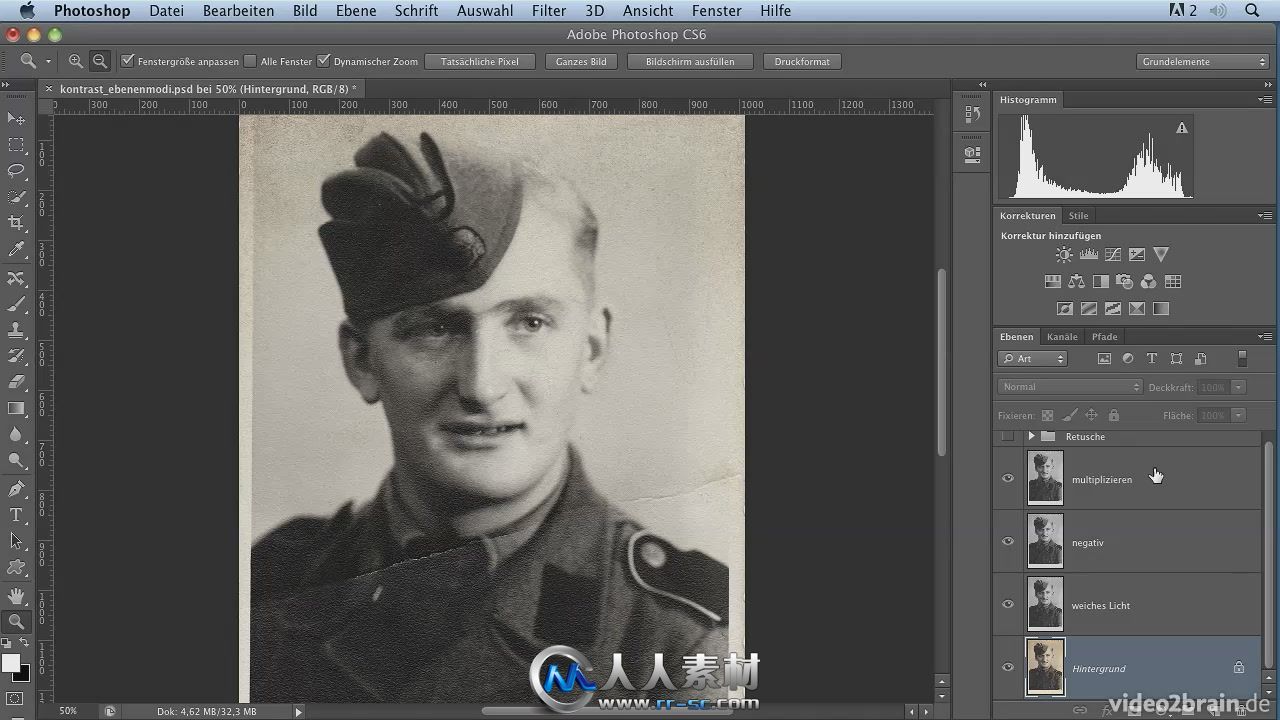Click the Zoom In icon in options bar

click(76, 61)
